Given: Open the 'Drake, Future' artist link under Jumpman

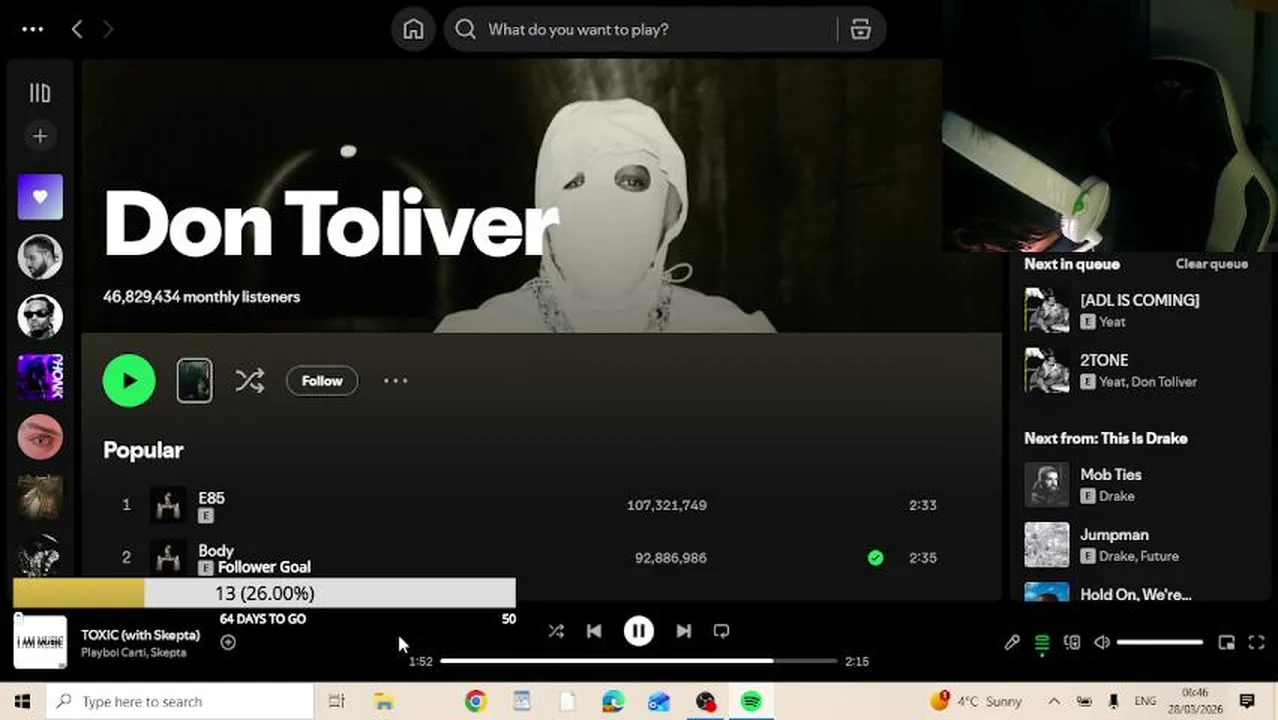Looking at the screenshot, I should [1139, 556].
